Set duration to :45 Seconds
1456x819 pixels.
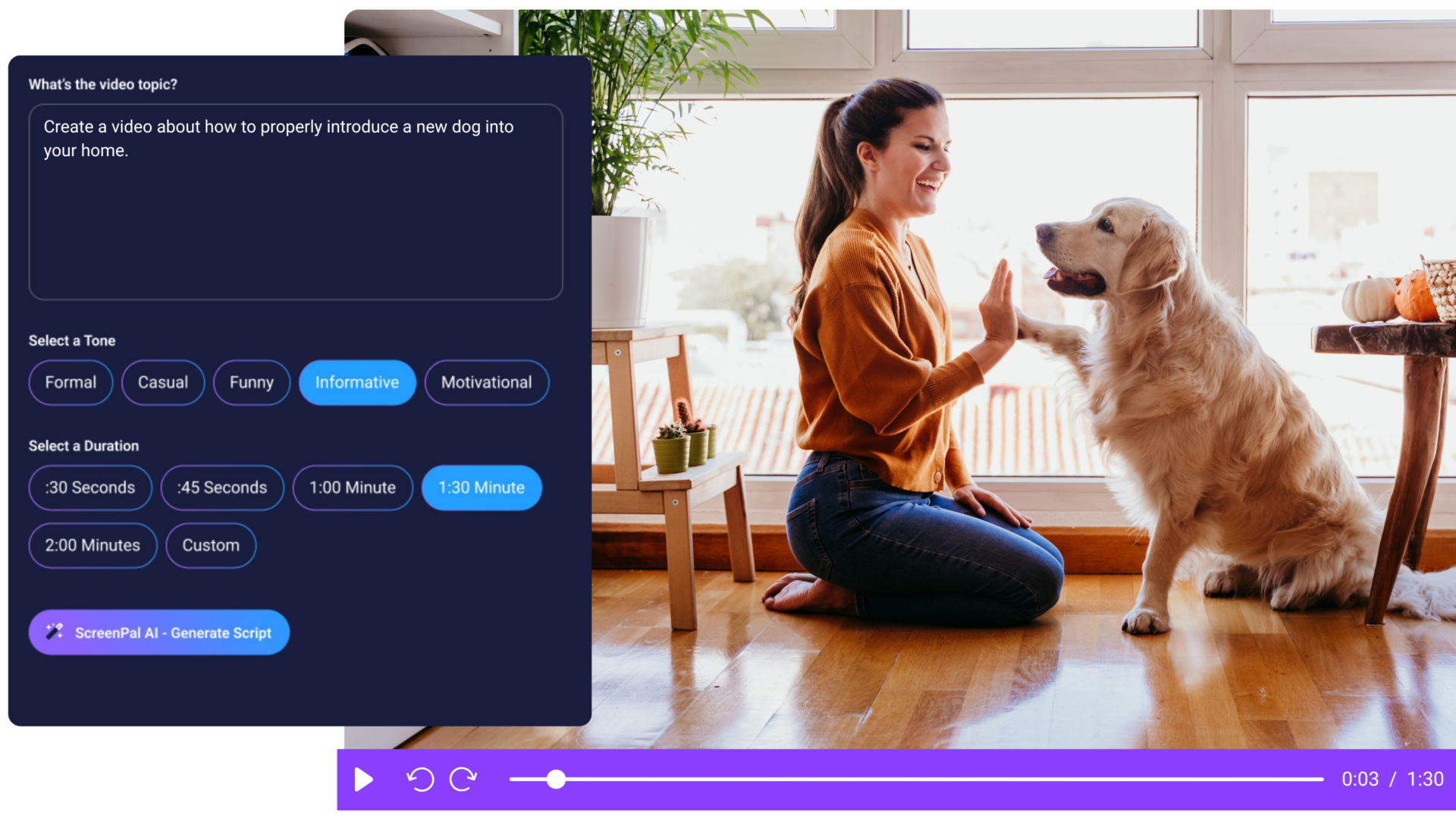pyautogui.click(x=221, y=488)
